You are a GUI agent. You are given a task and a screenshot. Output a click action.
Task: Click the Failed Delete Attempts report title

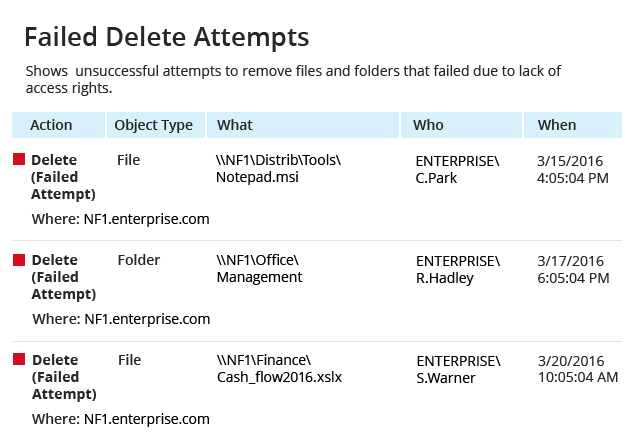[x=167, y=37]
